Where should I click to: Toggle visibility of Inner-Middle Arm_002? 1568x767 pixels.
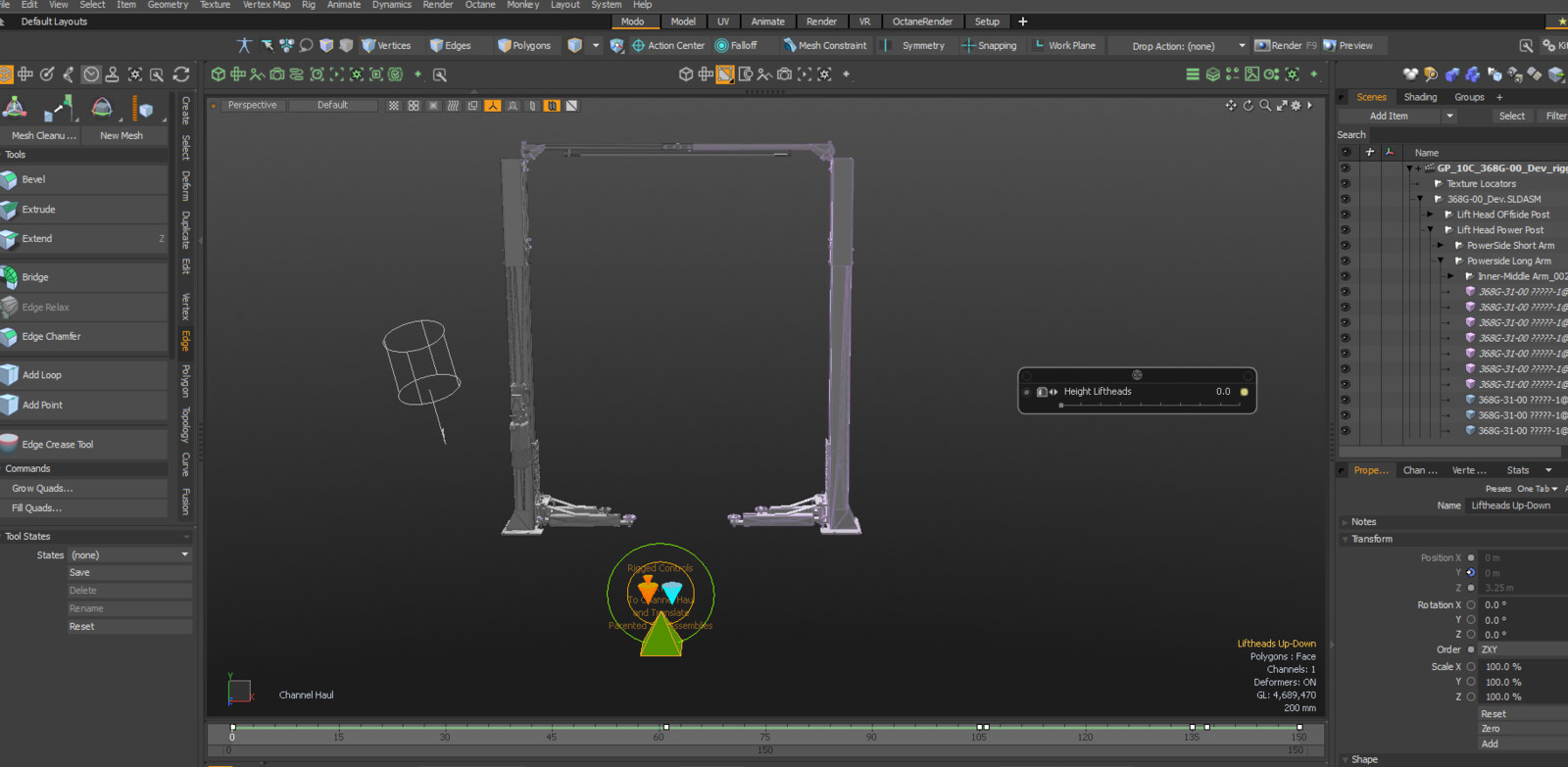(x=1345, y=276)
